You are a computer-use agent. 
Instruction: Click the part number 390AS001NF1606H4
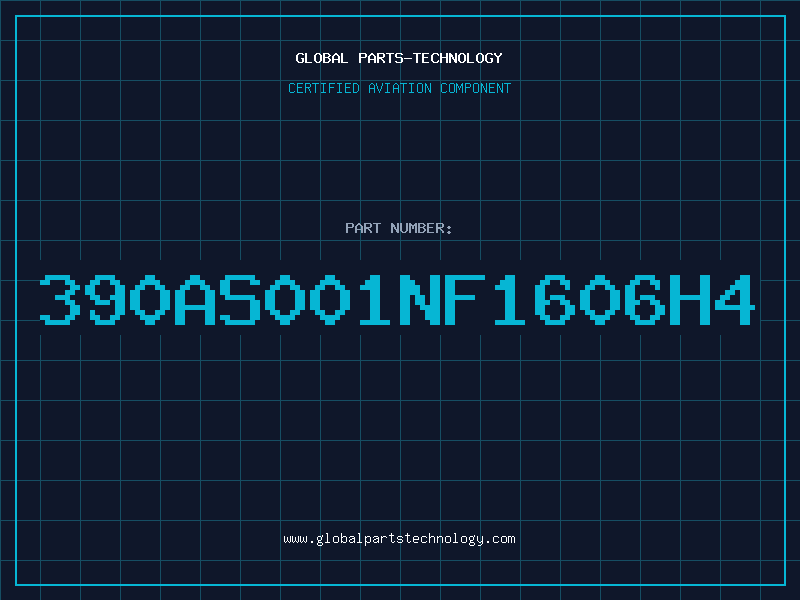coord(397,299)
